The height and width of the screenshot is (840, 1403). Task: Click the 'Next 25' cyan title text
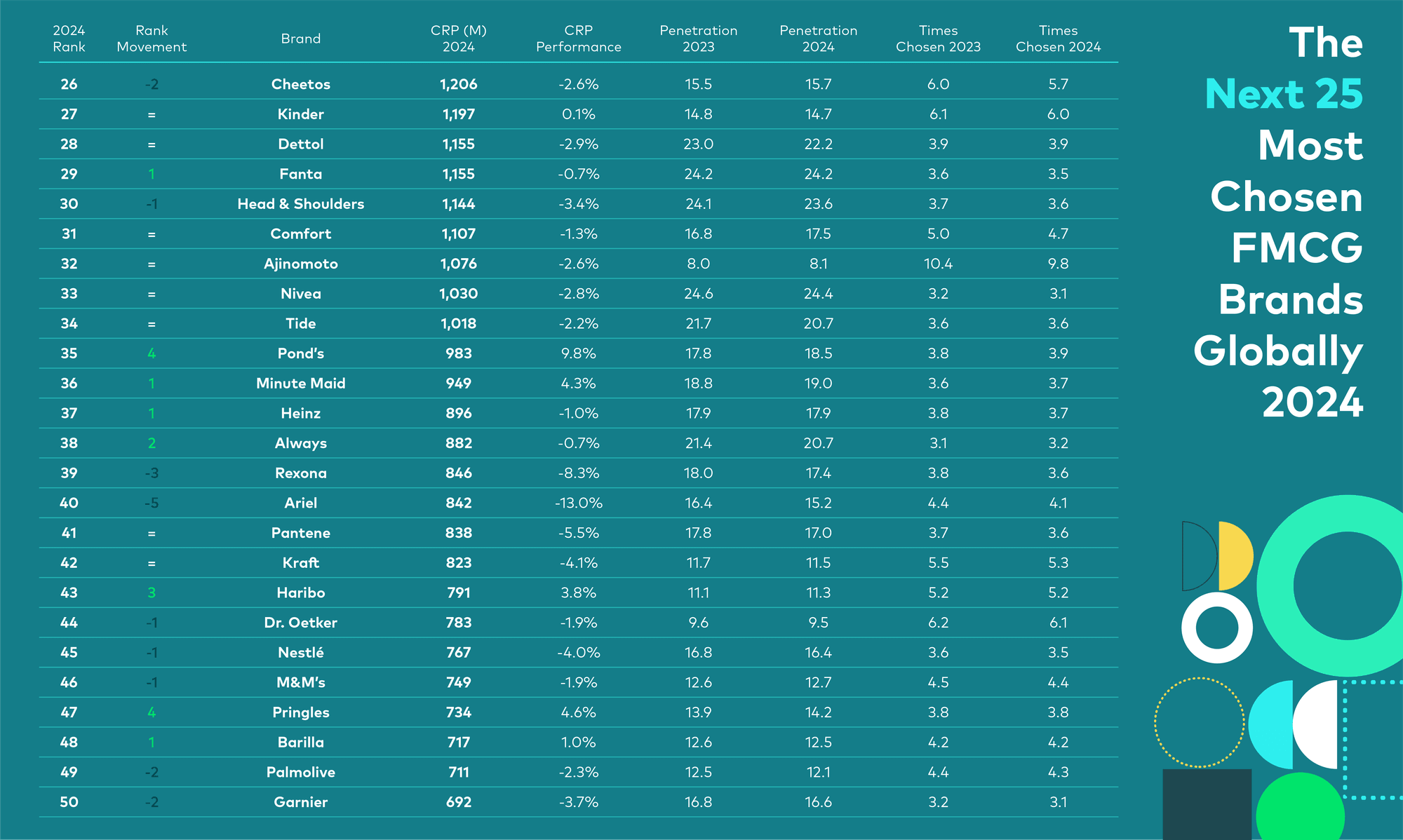pos(1284,94)
